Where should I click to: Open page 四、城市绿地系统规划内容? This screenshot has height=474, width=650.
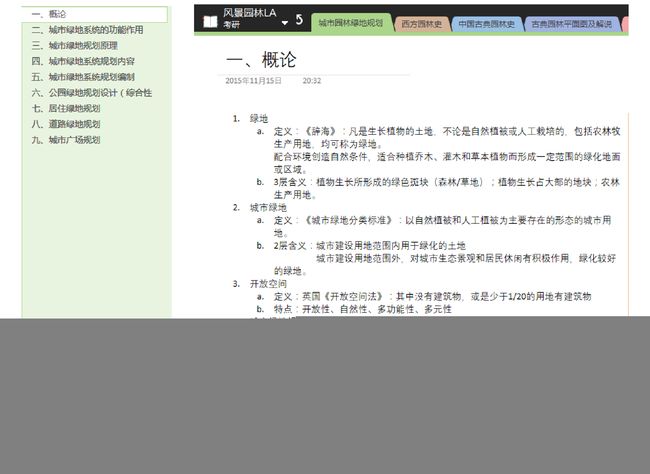83,61
